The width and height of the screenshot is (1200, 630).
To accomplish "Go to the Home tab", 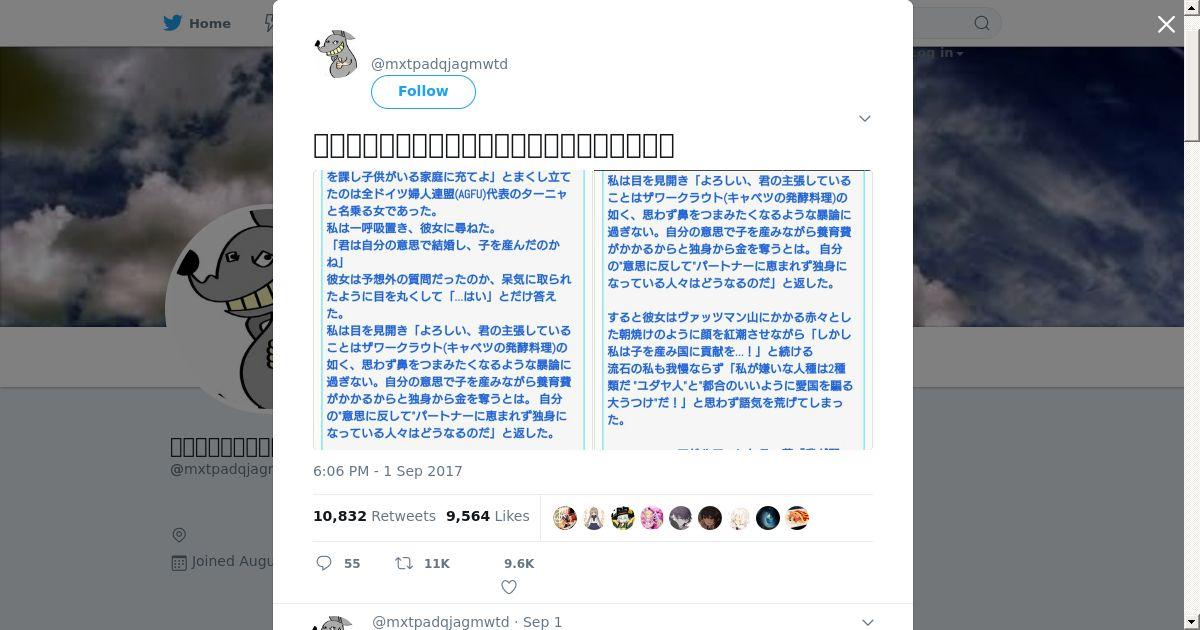I will click(198, 23).
